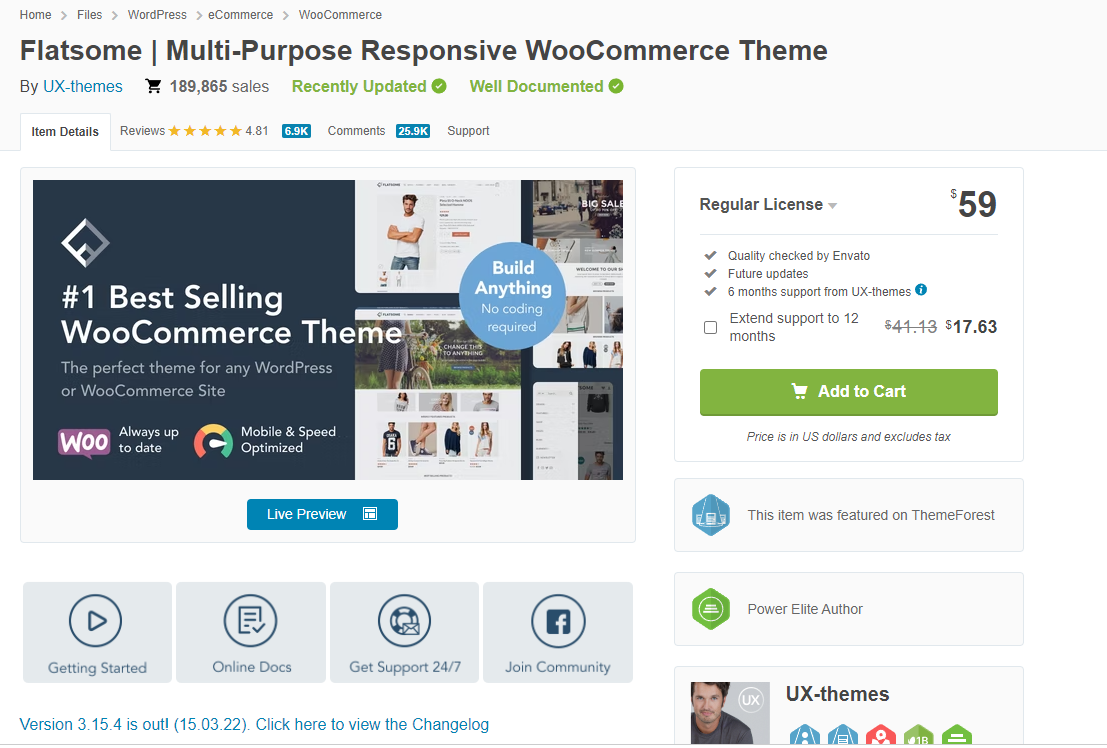Image resolution: width=1107 pixels, height=748 pixels.
Task: Click the Version 3.15.4 Changelog link
Action: [254, 724]
